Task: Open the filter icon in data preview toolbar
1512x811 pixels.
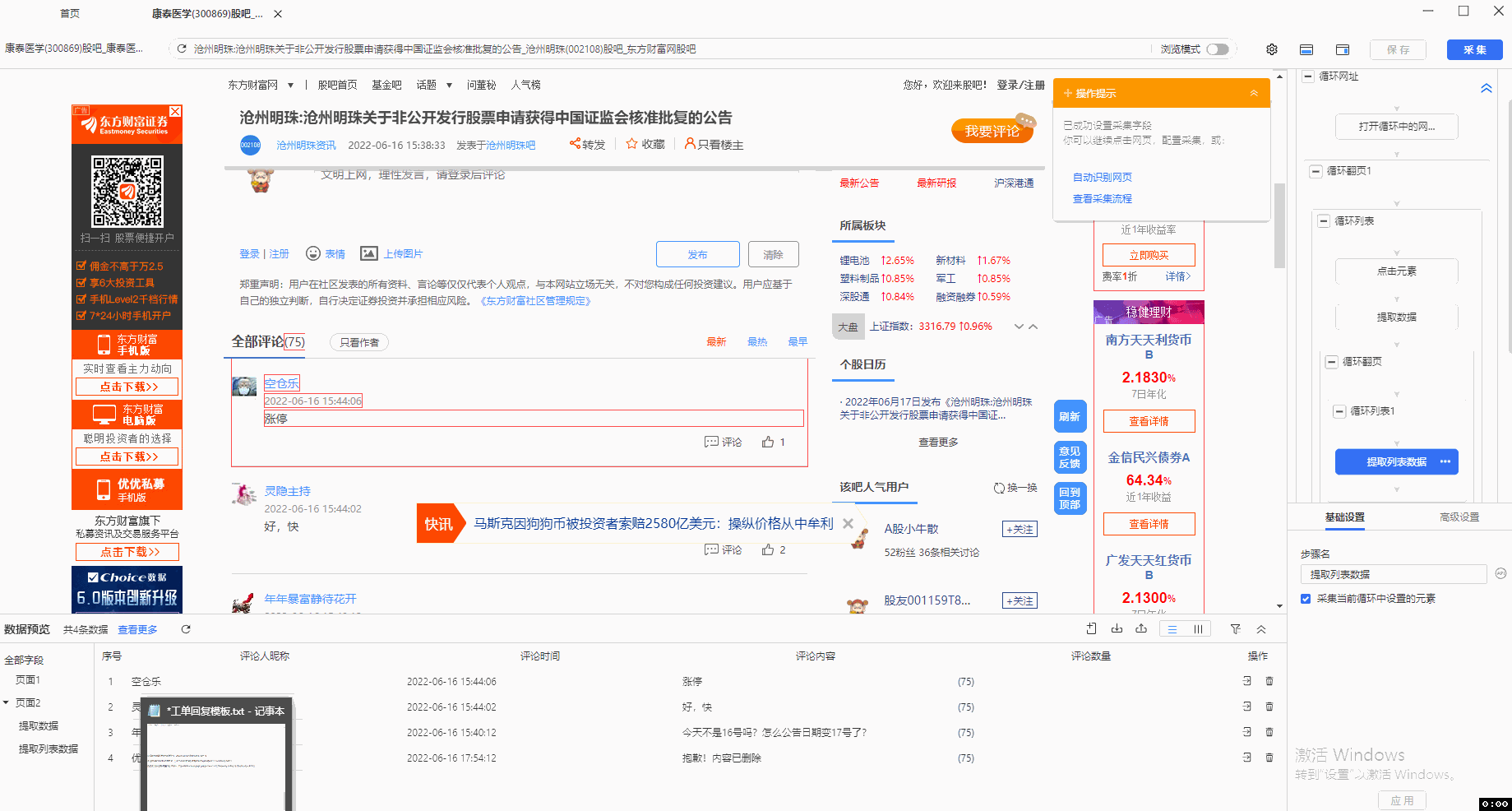Action: click(x=1236, y=629)
